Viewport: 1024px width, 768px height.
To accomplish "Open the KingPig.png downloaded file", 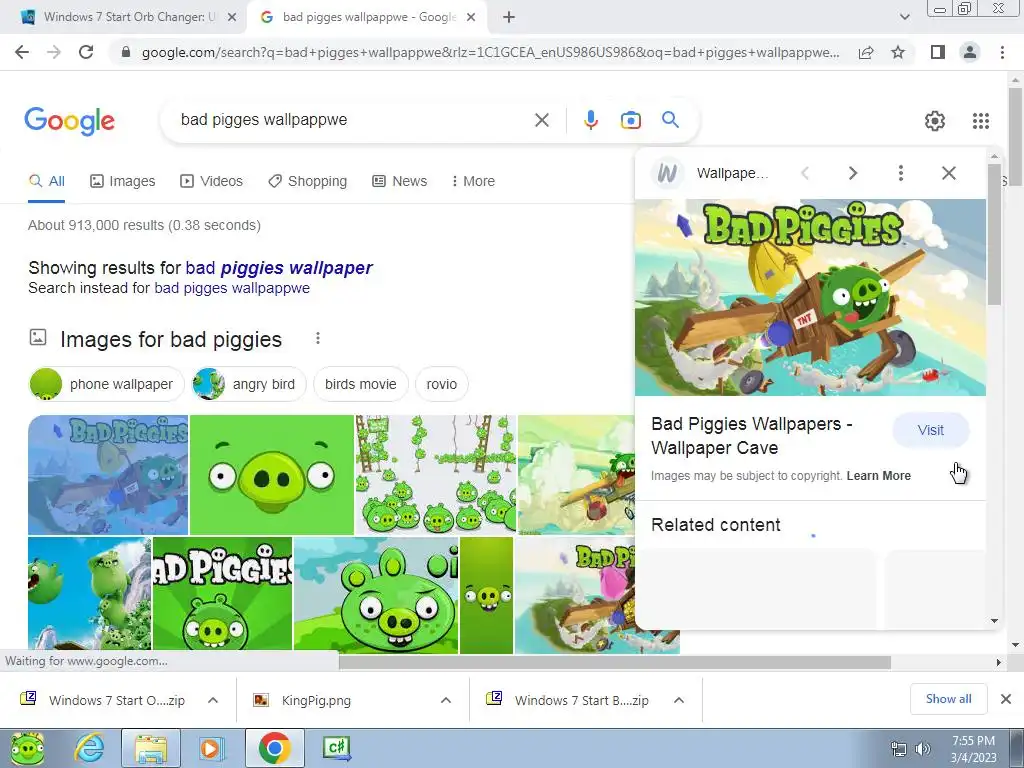I will (x=316, y=700).
